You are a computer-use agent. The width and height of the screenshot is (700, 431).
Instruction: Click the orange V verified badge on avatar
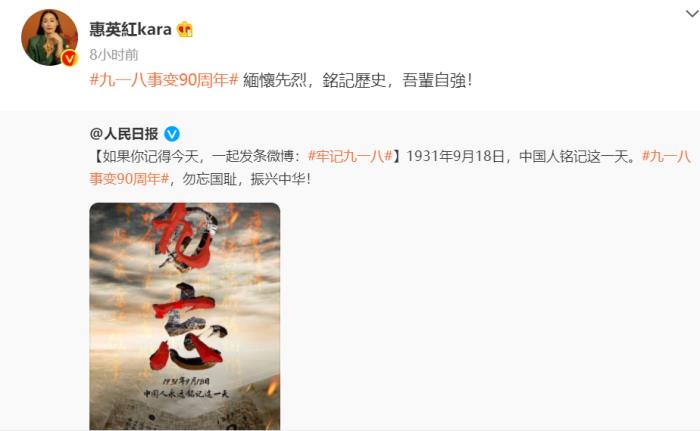[x=69, y=58]
